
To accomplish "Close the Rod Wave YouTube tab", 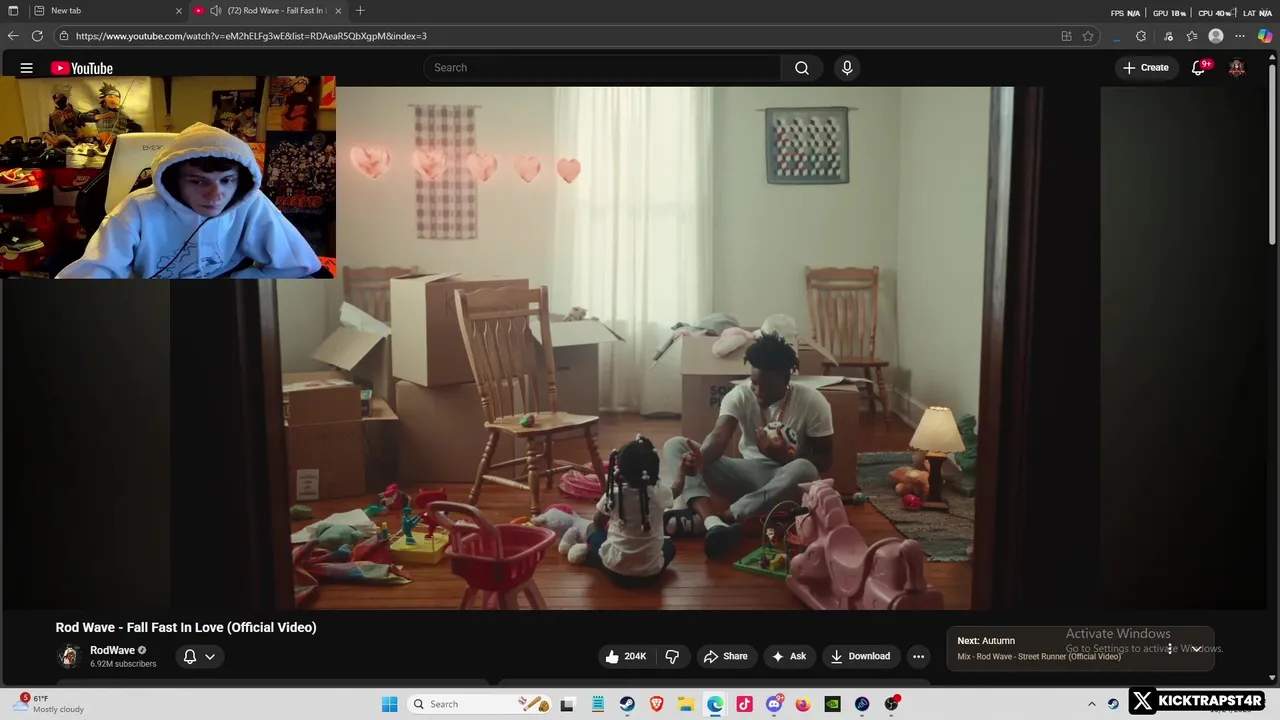I will click(338, 11).
